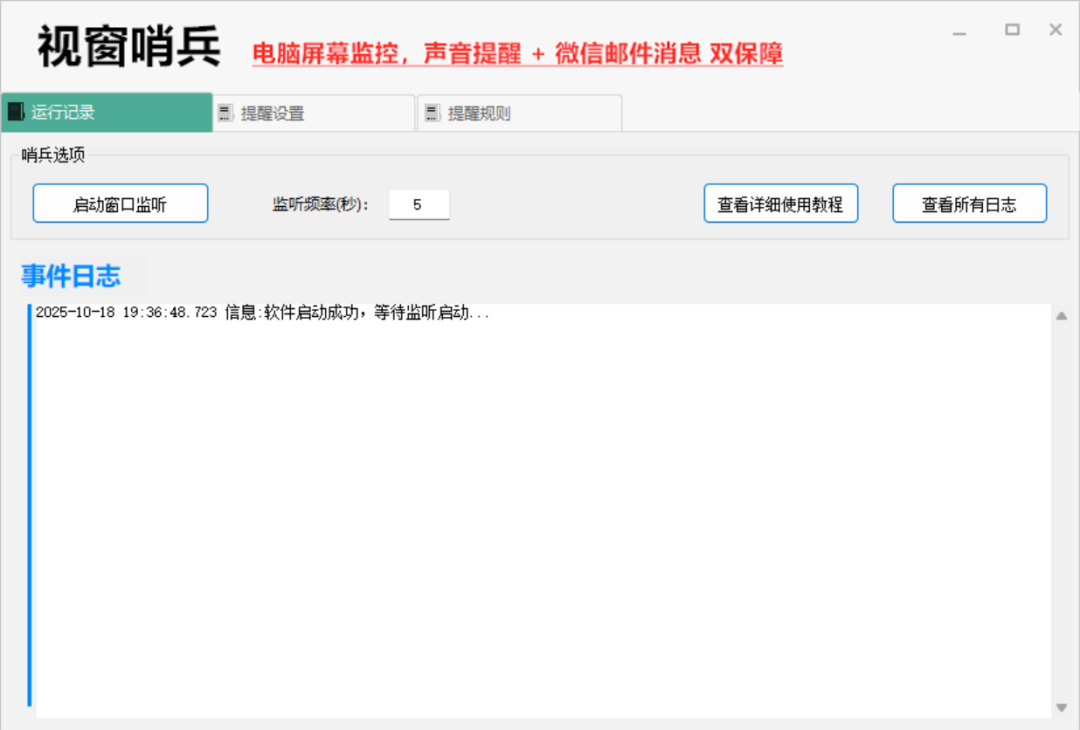Click the 事件日志 heading

71,275
